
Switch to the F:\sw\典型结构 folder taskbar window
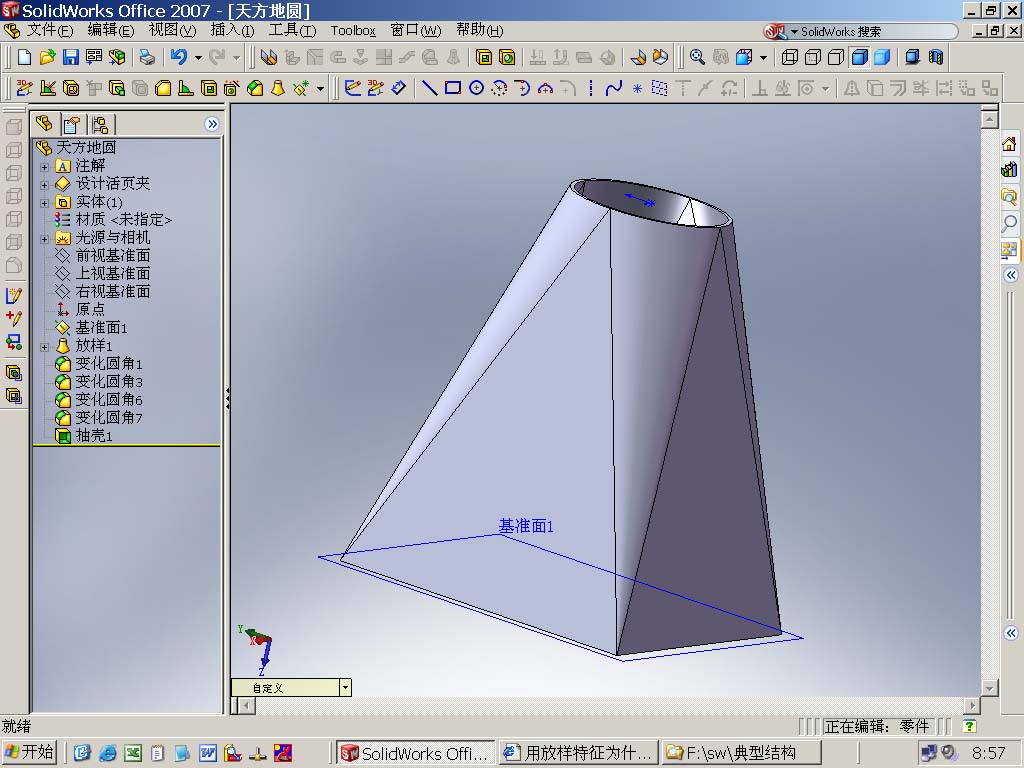741,753
